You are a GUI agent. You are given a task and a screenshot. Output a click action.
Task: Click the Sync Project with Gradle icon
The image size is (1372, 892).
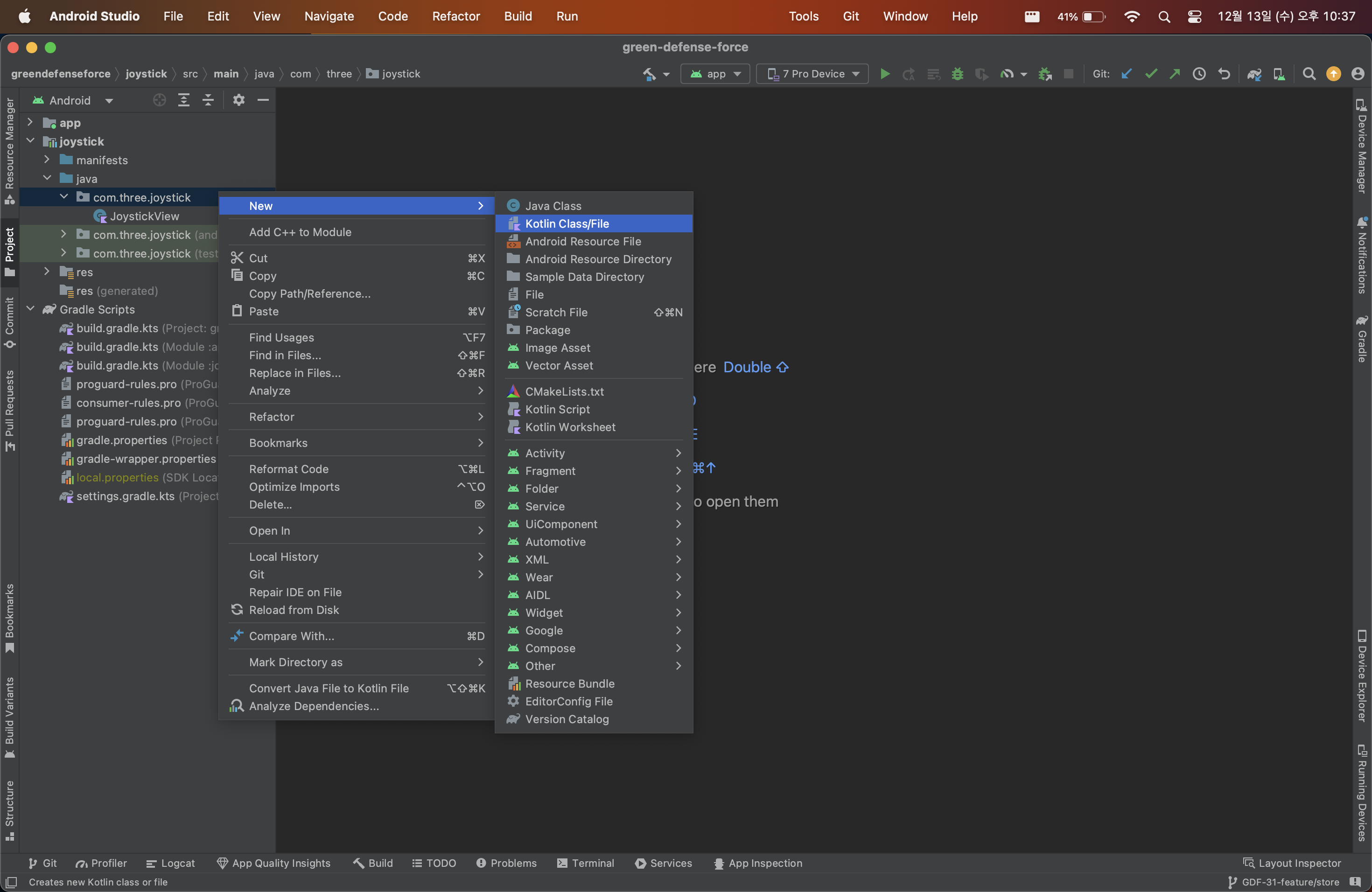1254,74
